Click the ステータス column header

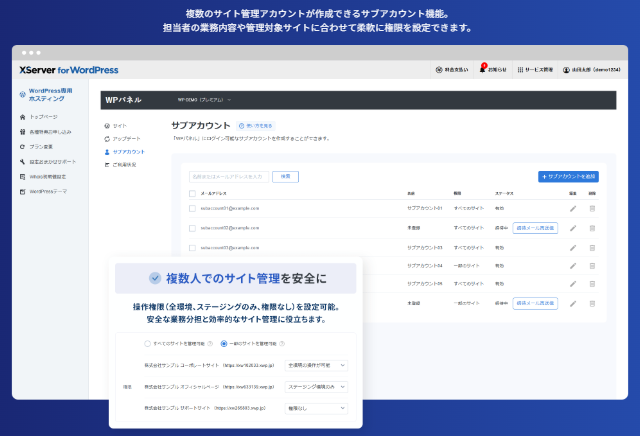[x=504, y=194]
